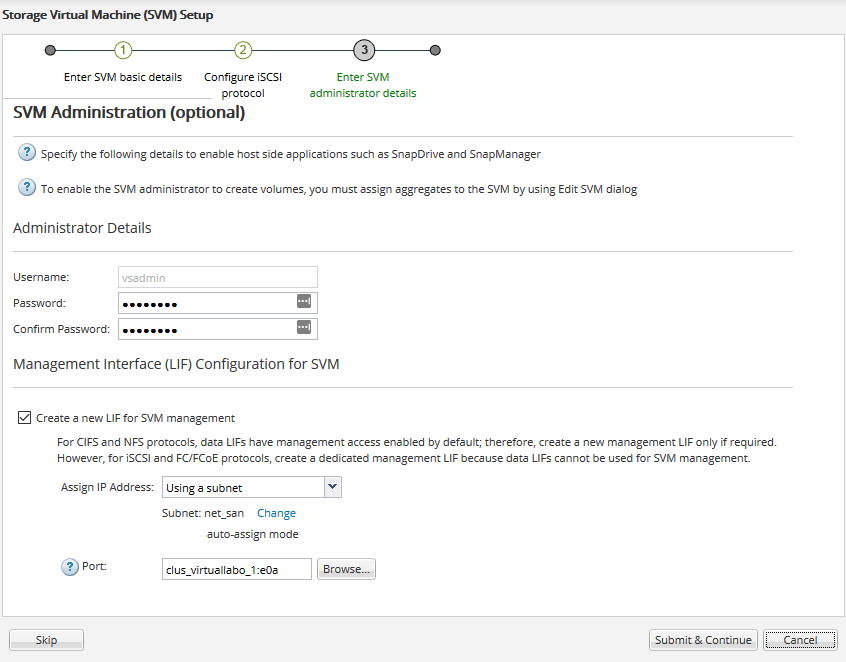Screen dimensions: 846x662
Task: Click 'SVM Administration (optional)' heading
Action: click(x=129, y=112)
